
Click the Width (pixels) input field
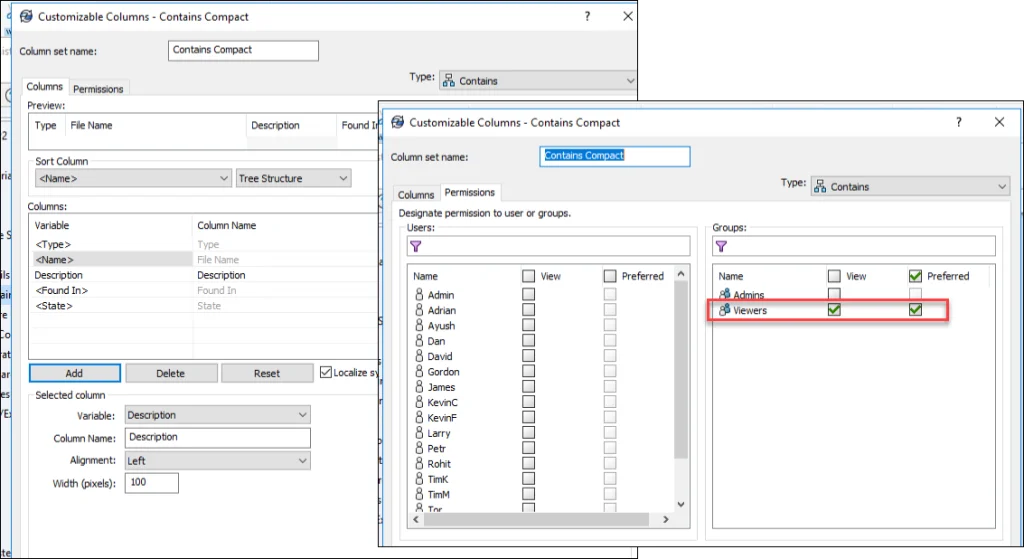point(152,484)
